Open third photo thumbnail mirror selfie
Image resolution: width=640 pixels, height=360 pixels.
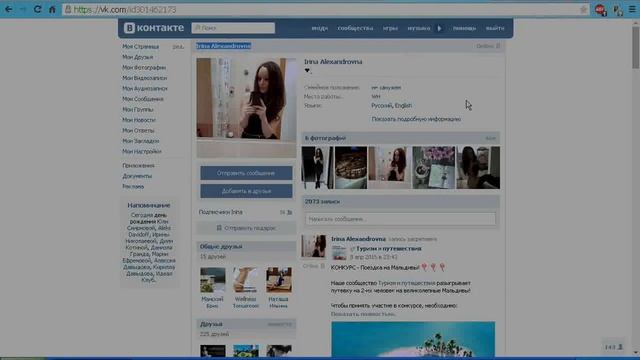click(x=389, y=167)
